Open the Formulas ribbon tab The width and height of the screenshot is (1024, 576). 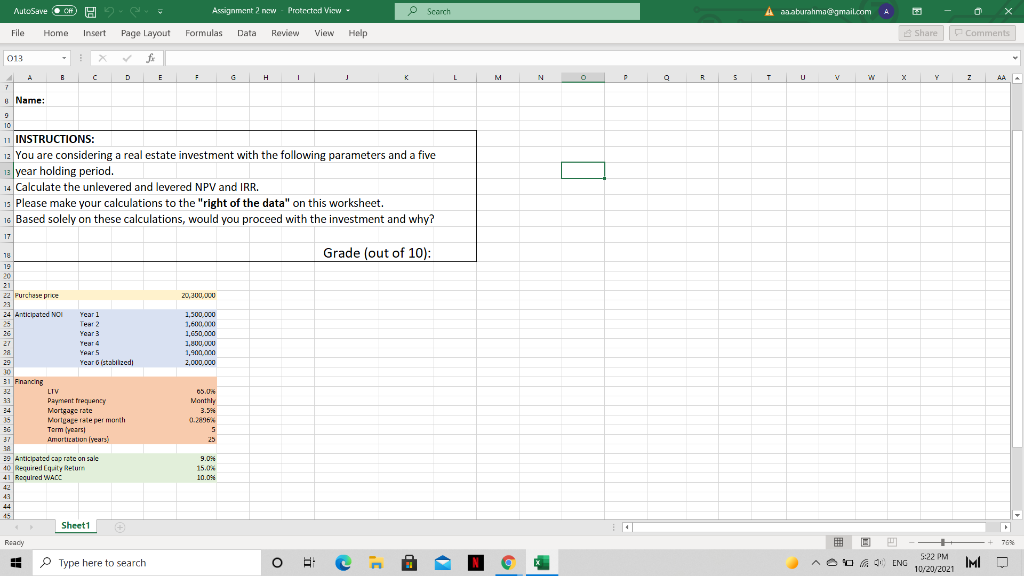(204, 33)
